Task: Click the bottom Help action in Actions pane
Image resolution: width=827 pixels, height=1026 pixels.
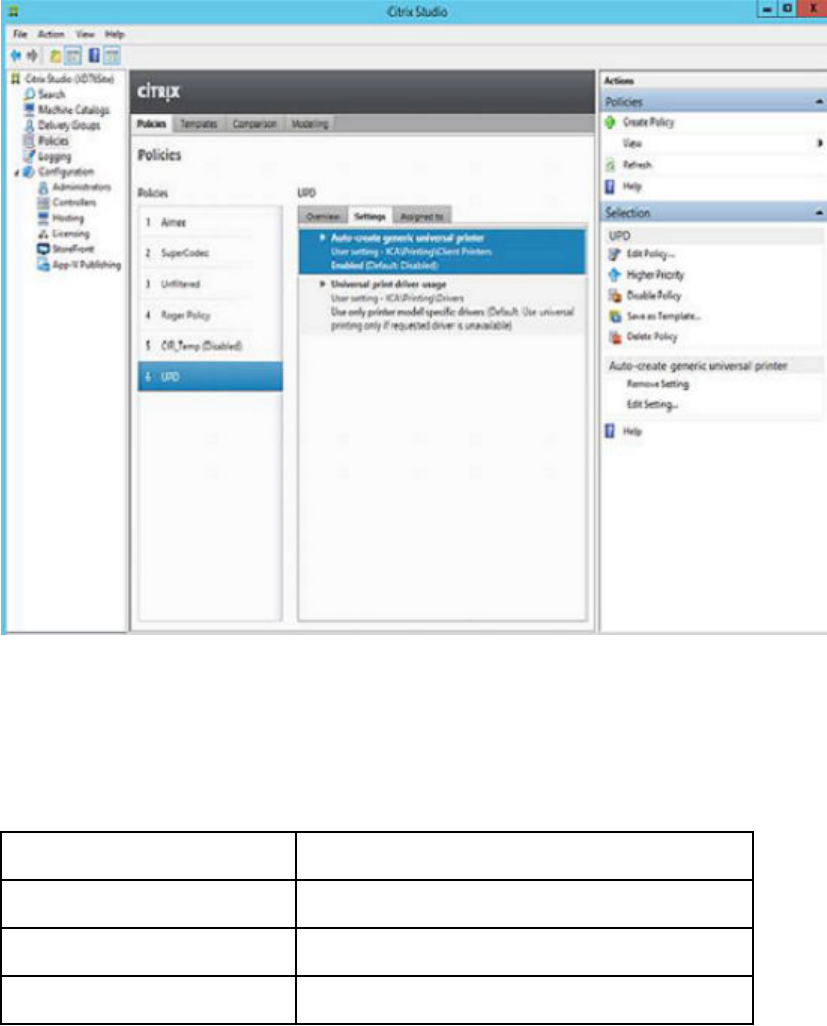Action: tap(631, 431)
